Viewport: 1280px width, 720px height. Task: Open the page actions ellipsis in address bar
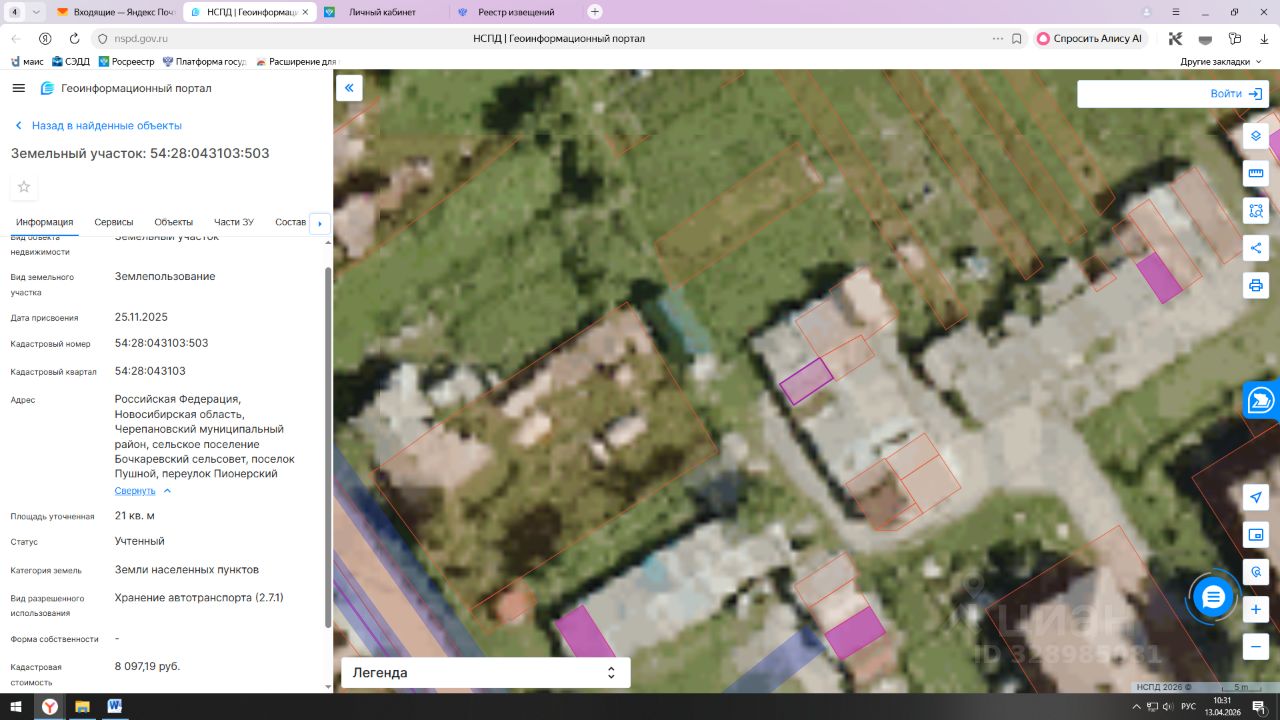pos(997,38)
